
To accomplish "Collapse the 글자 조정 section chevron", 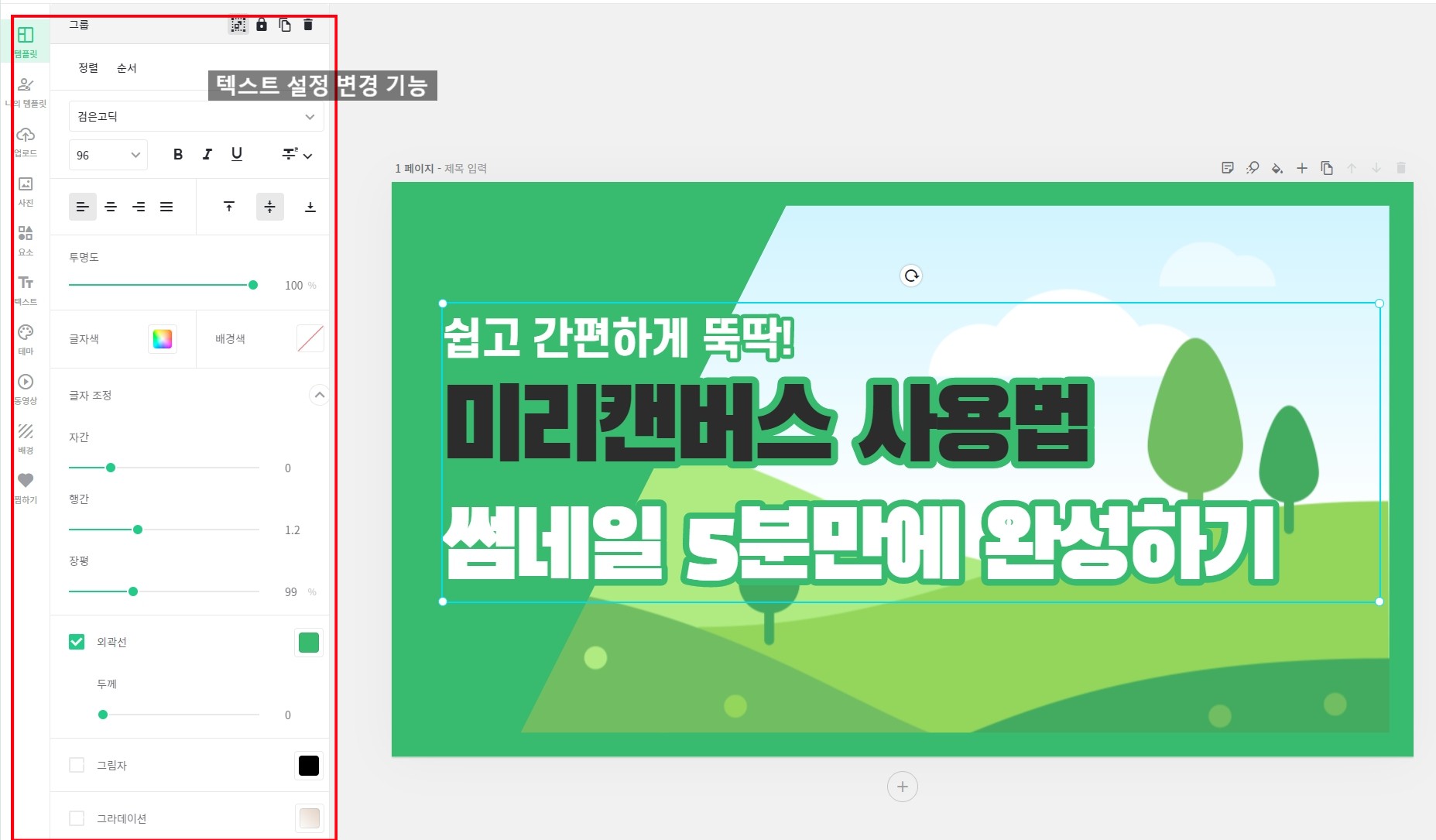I will click(x=318, y=396).
